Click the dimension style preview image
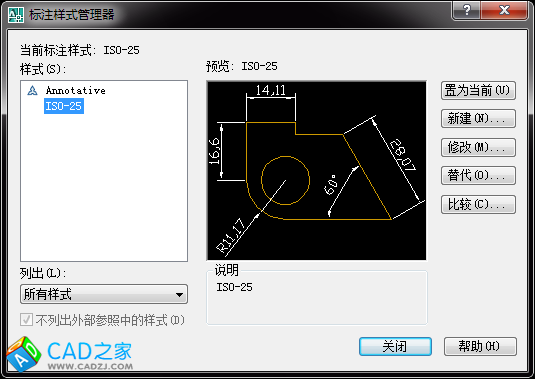 tap(316, 171)
